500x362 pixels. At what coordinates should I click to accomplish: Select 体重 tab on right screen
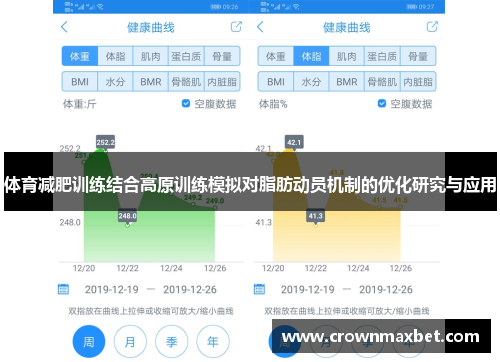(276, 56)
